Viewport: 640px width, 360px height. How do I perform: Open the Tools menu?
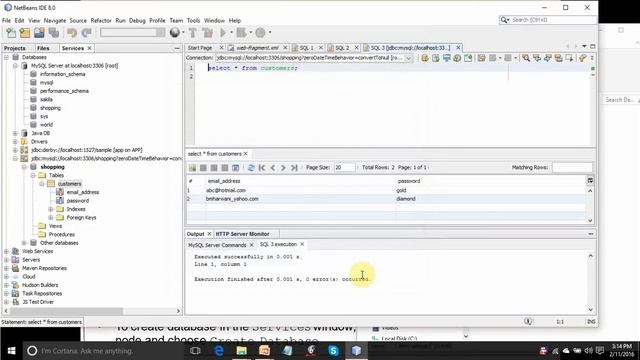pyautogui.click(x=193, y=20)
